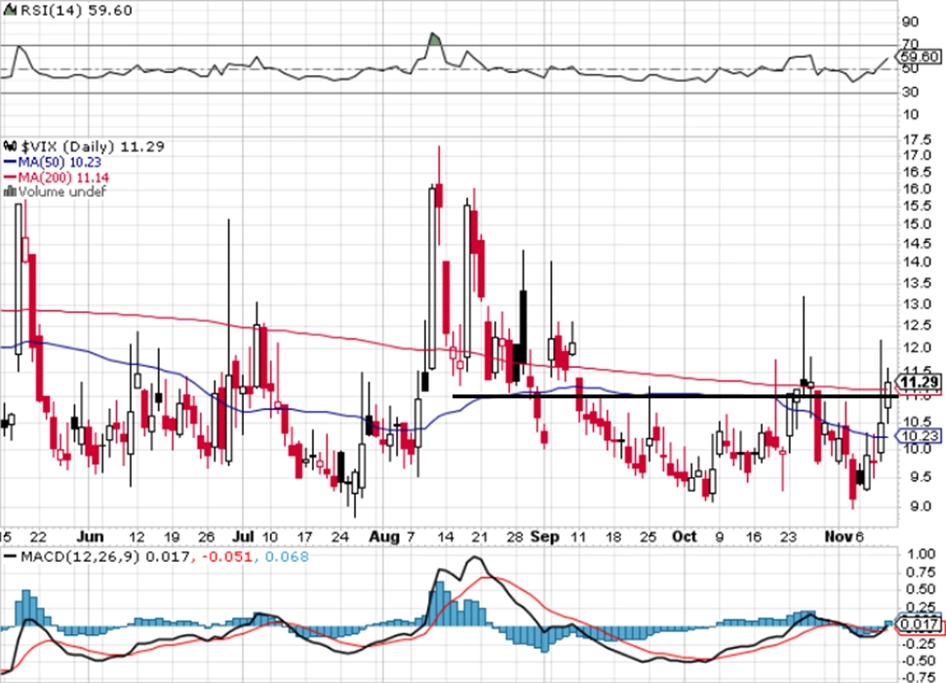
Task: Click the Volume undef bars icon
Action: tap(10, 192)
